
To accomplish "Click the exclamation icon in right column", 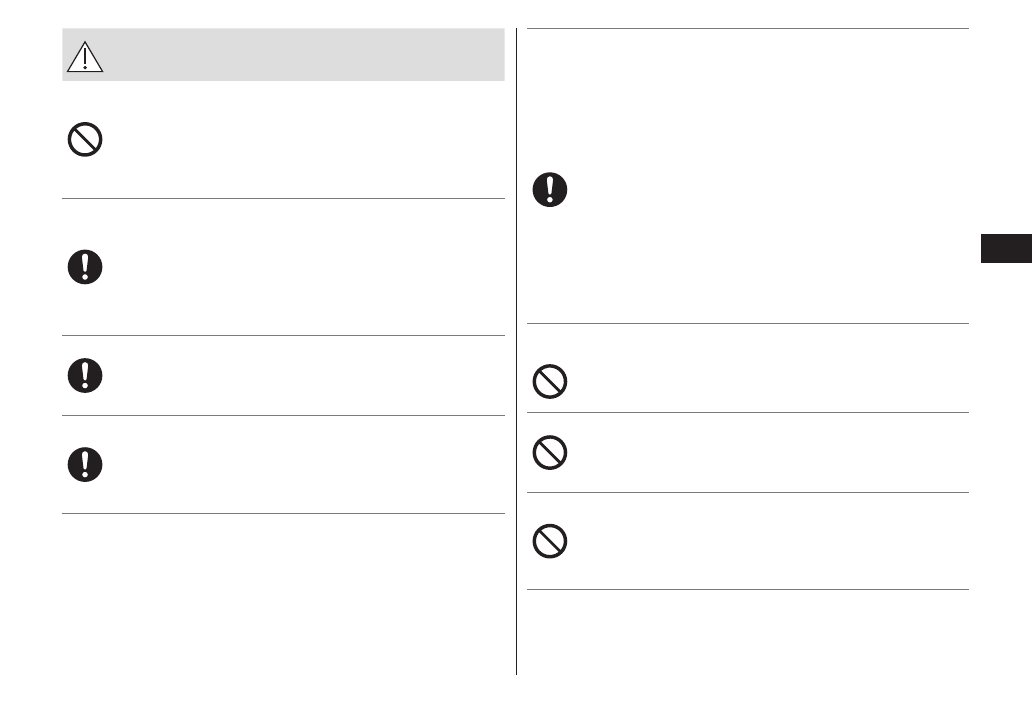I will click(x=549, y=190).
